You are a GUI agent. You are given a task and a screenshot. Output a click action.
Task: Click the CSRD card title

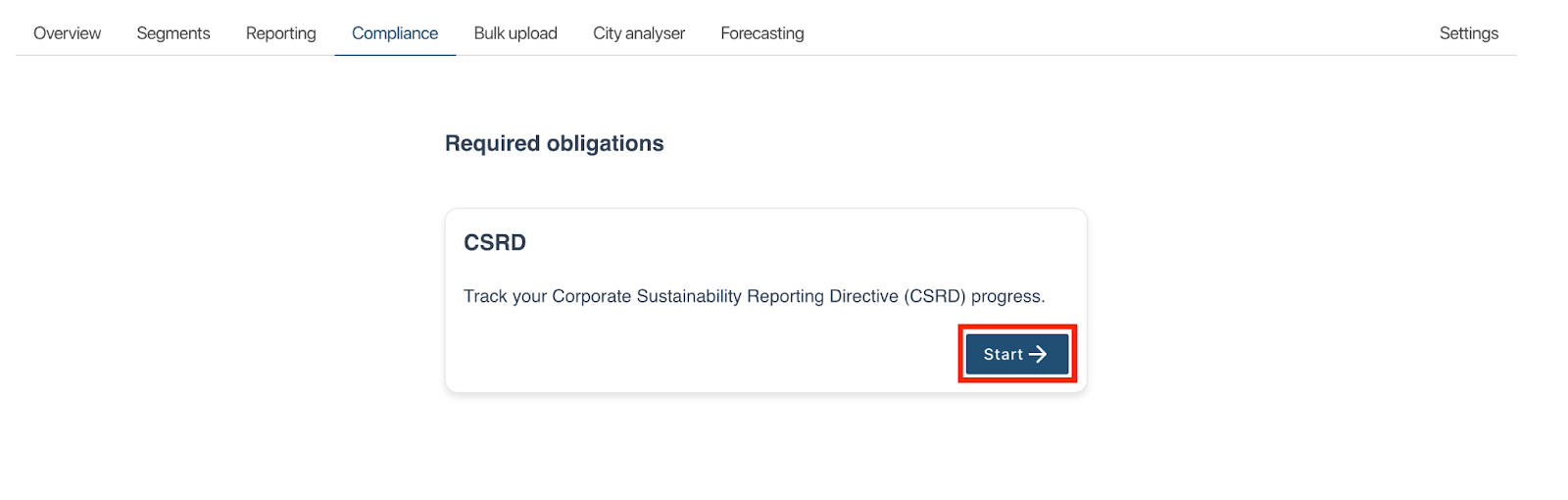click(x=495, y=243)
